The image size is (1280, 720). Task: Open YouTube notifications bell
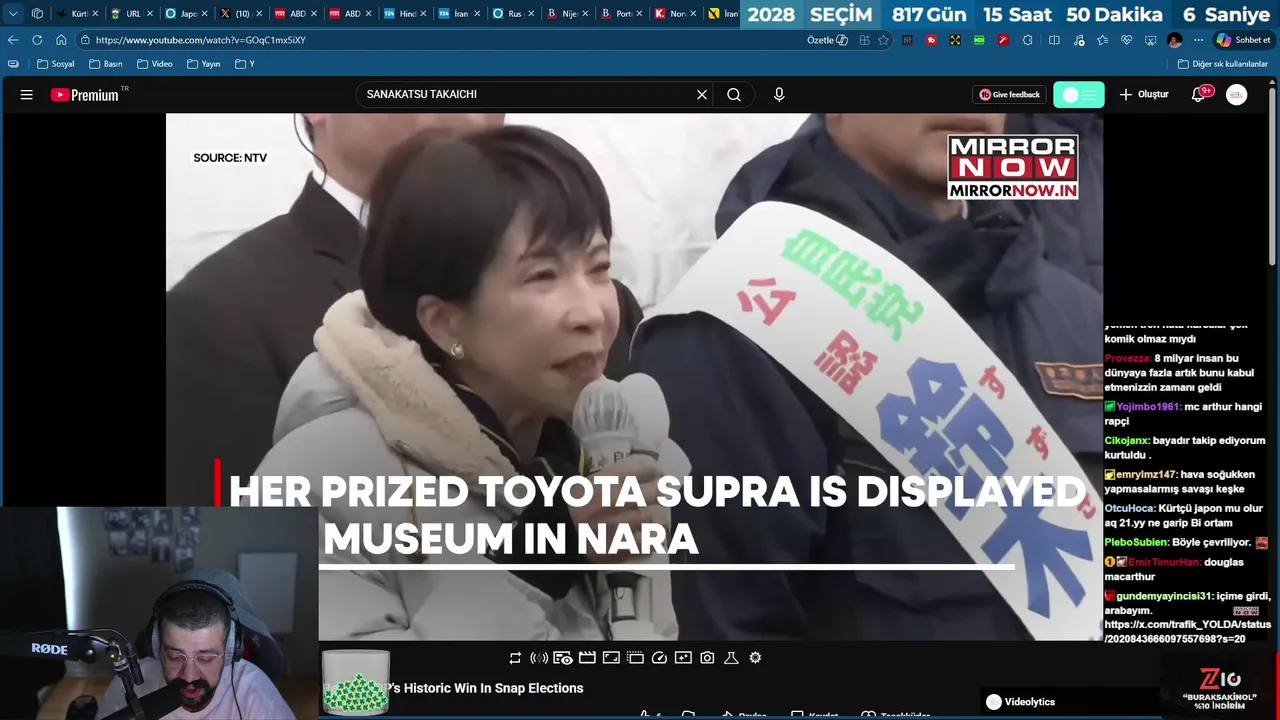click(x=1199, y=94)
